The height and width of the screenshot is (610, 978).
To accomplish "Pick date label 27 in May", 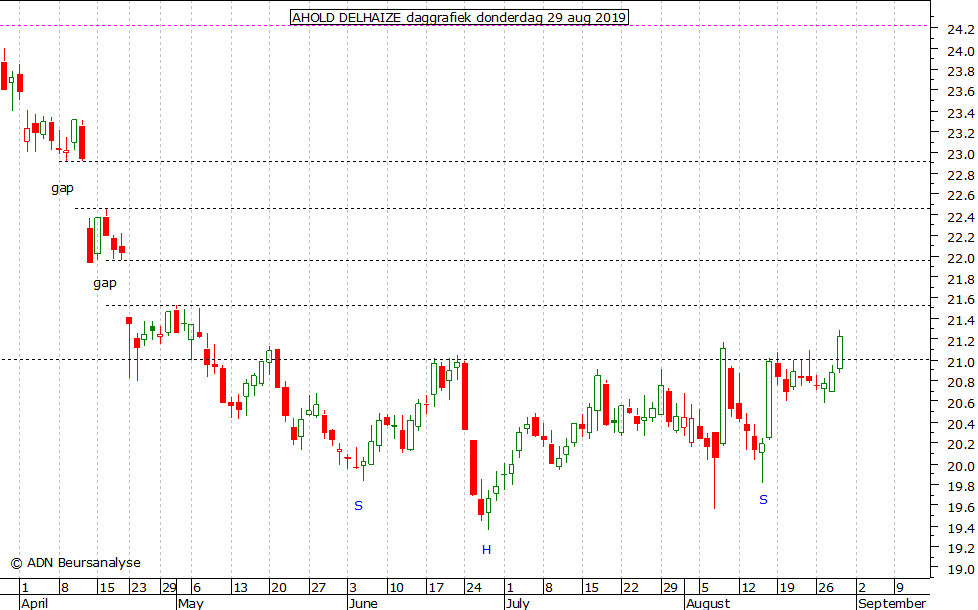I will [x=318, y=588].
